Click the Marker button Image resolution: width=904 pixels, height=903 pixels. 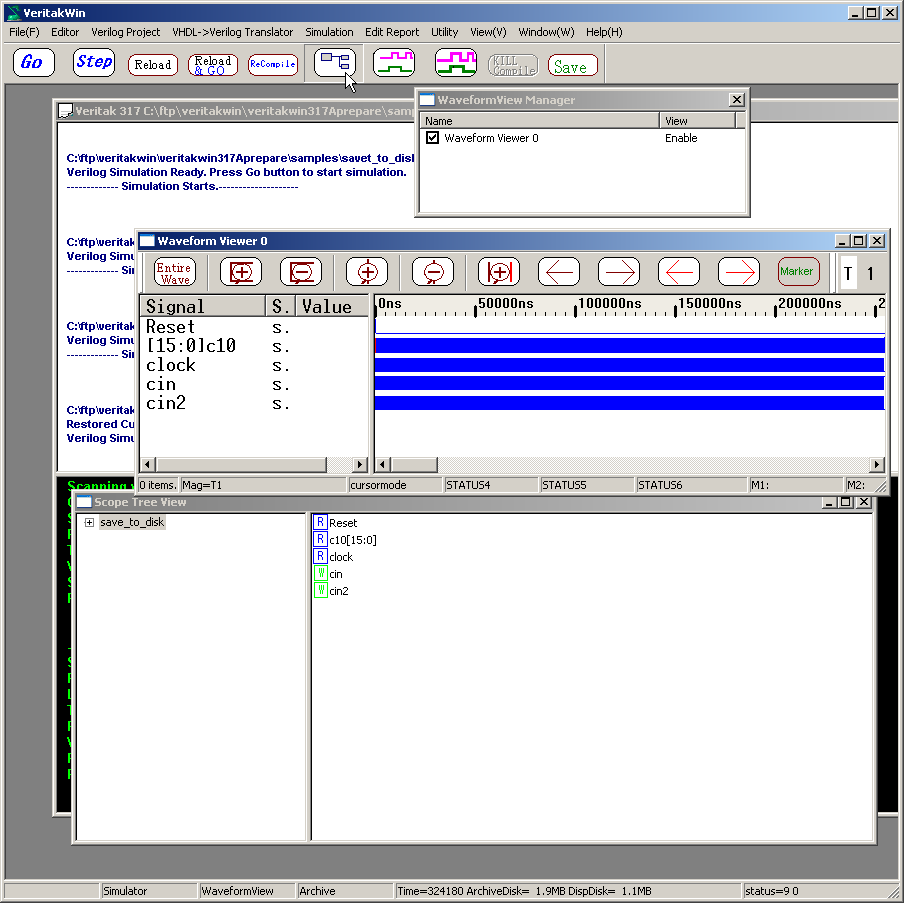tap(798, 272)
